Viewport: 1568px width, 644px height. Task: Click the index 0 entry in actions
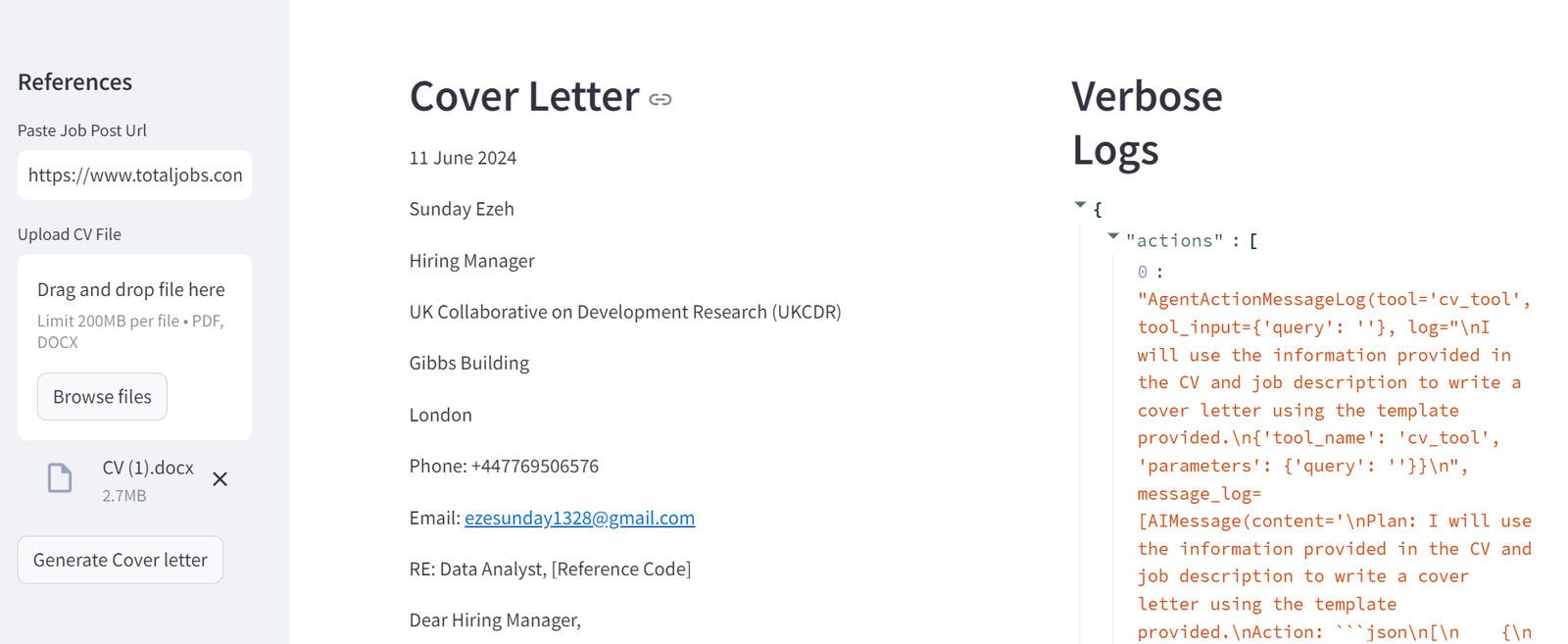(1143, 272)
